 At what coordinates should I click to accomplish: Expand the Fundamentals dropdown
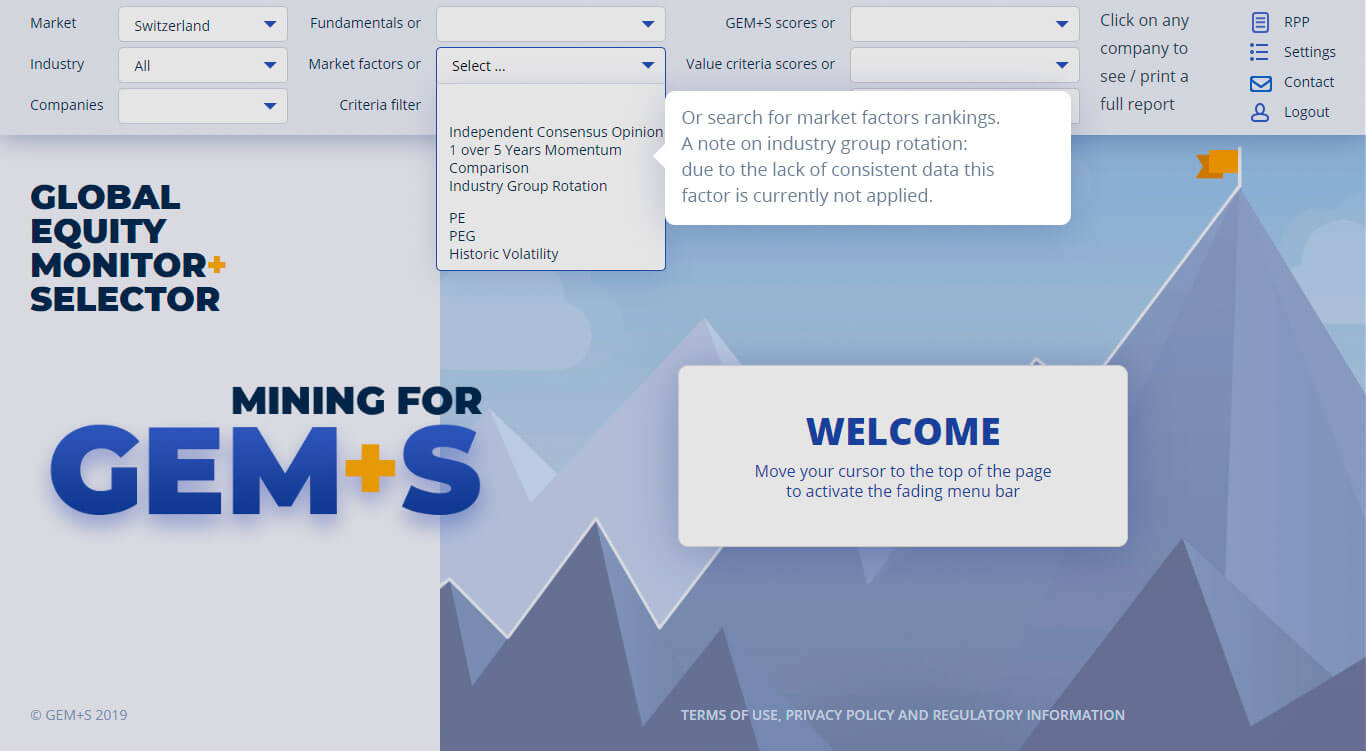pyautogui.click(x=550, y=24)
